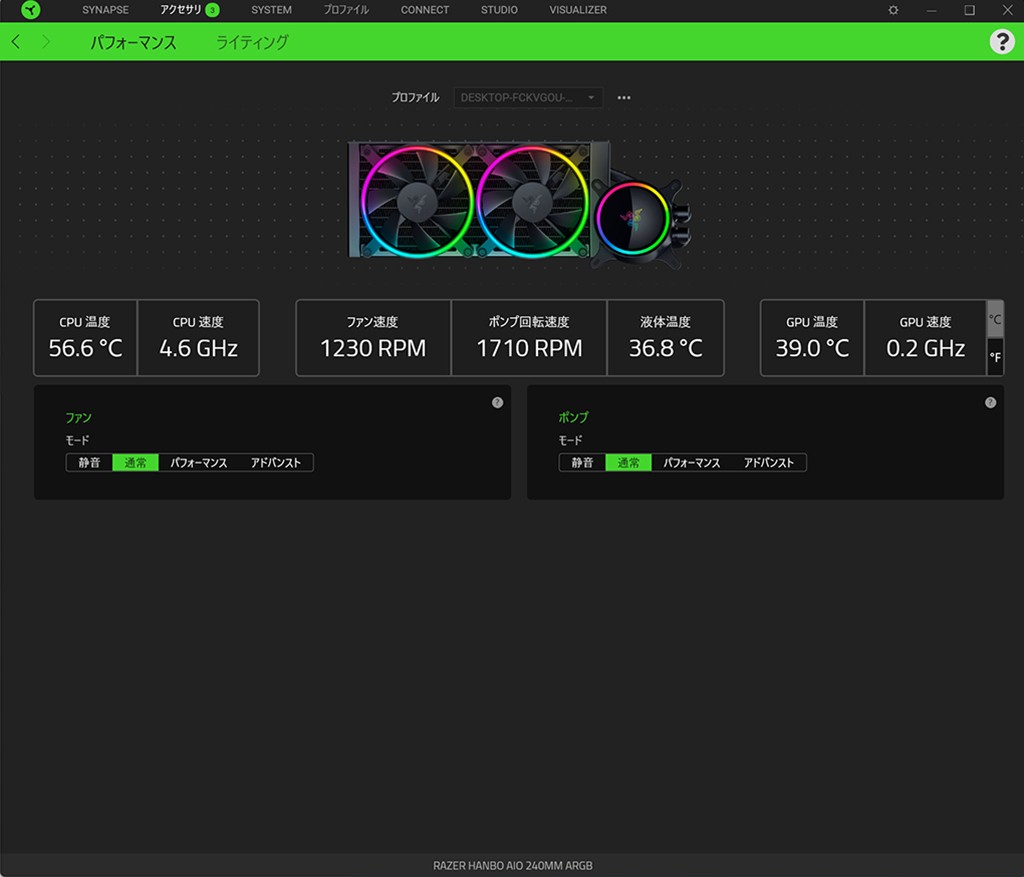
Task: Open the STUDIO menu item
Action: point(499,10)
